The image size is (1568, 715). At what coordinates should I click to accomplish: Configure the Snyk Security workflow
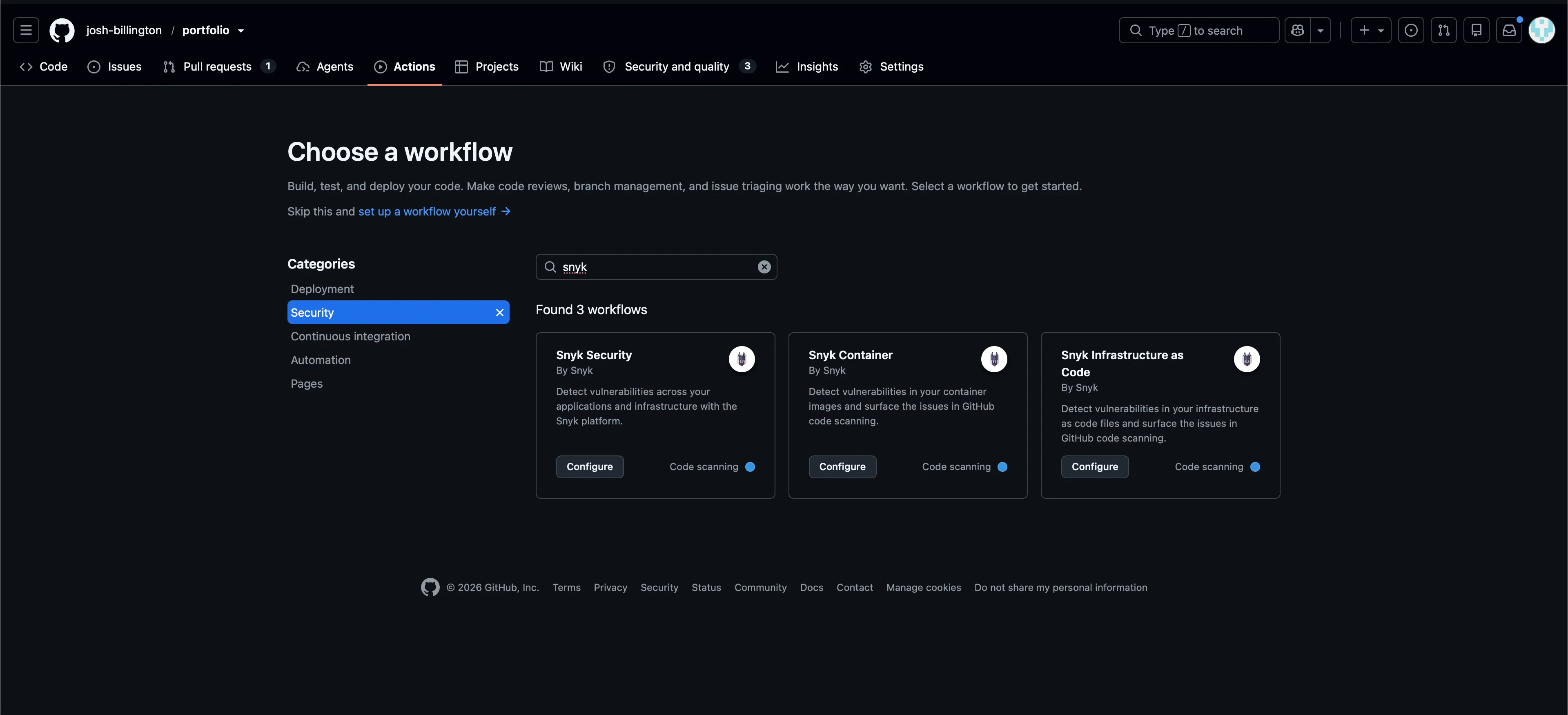click(x=589, y=466)
